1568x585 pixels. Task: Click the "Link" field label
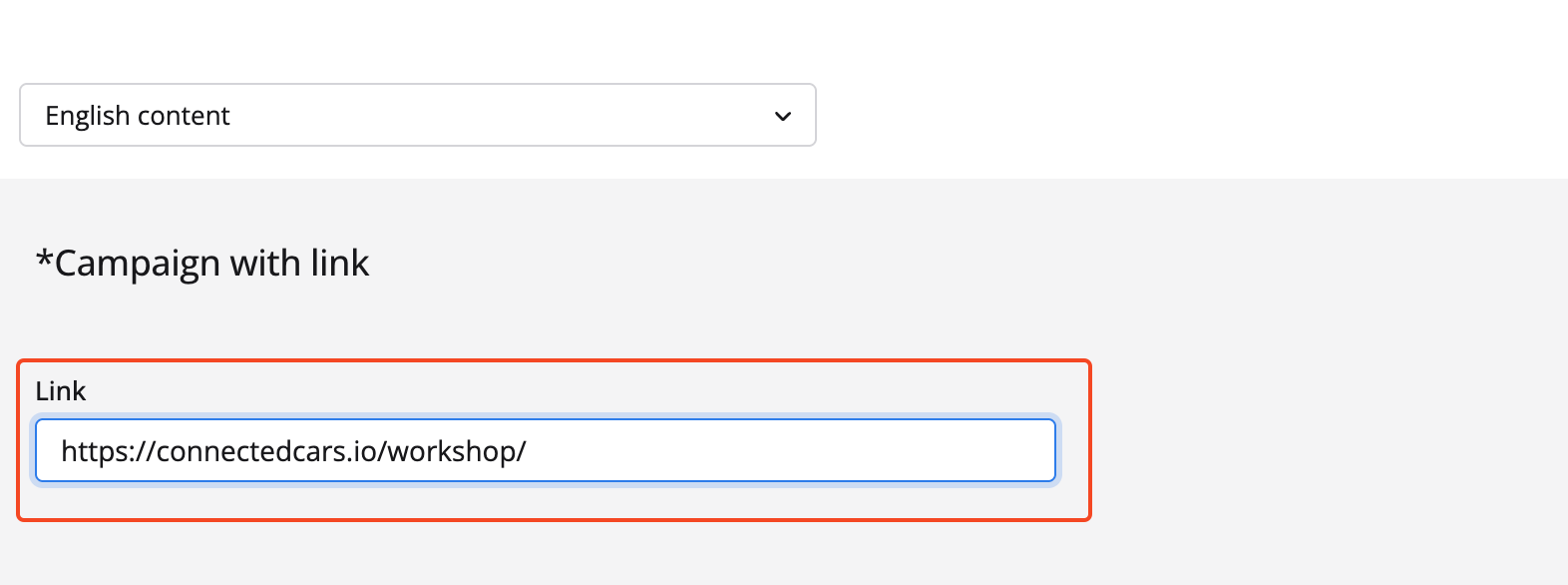pos(61,391)
